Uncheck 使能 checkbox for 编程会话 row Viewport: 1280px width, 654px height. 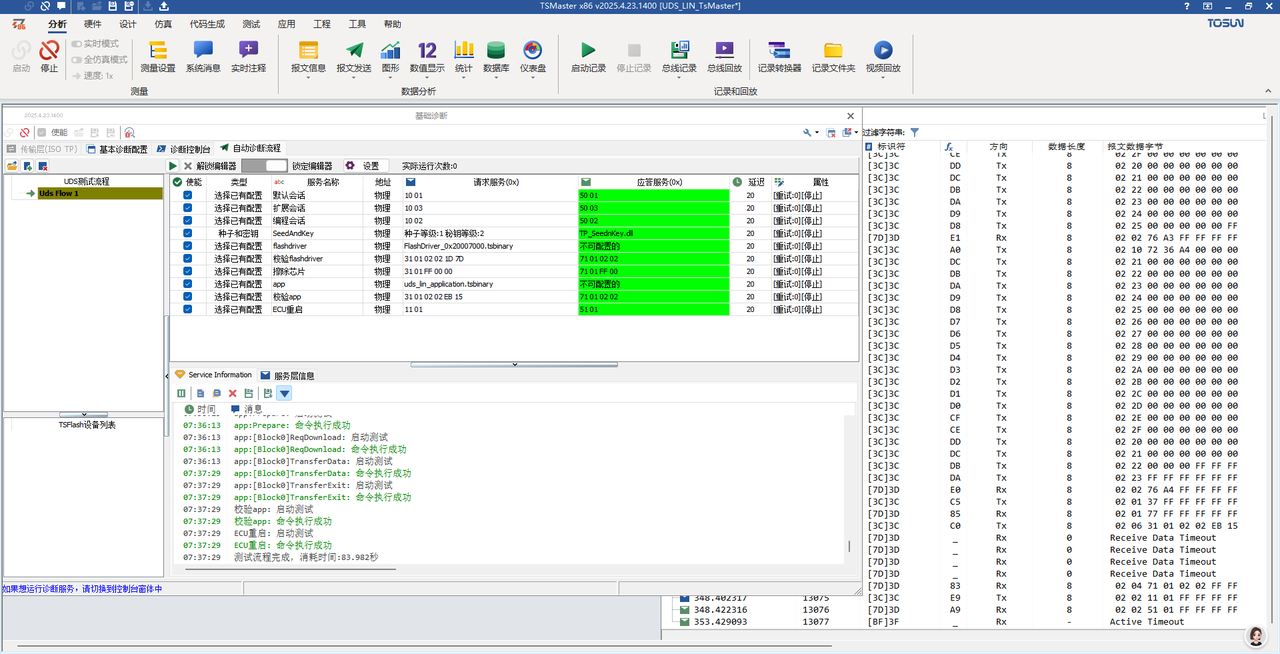[x=187, y=220]
